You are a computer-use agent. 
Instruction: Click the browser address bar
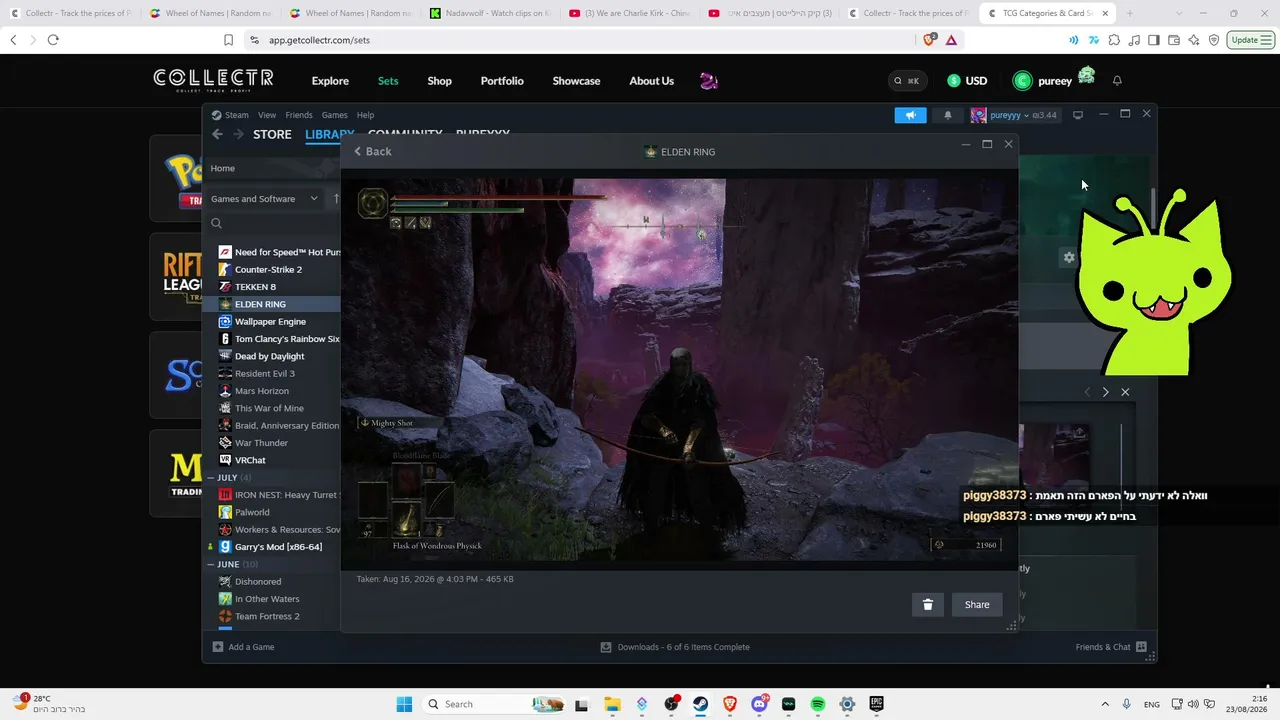click(x=580, y=40)
